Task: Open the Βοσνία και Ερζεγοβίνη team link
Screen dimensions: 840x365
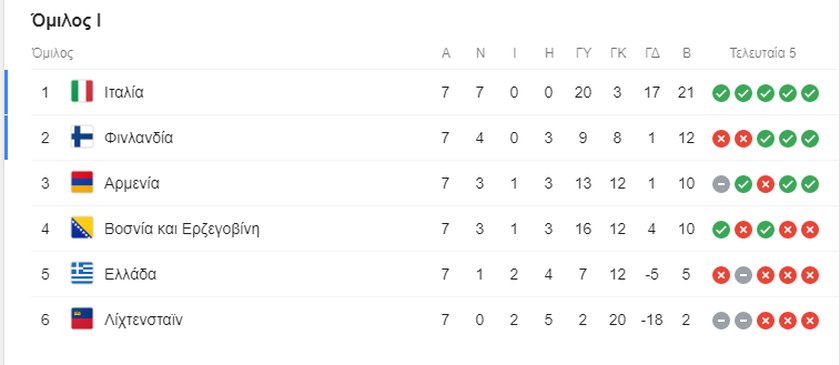Action: pyautogui.click(x=182, y=229)
